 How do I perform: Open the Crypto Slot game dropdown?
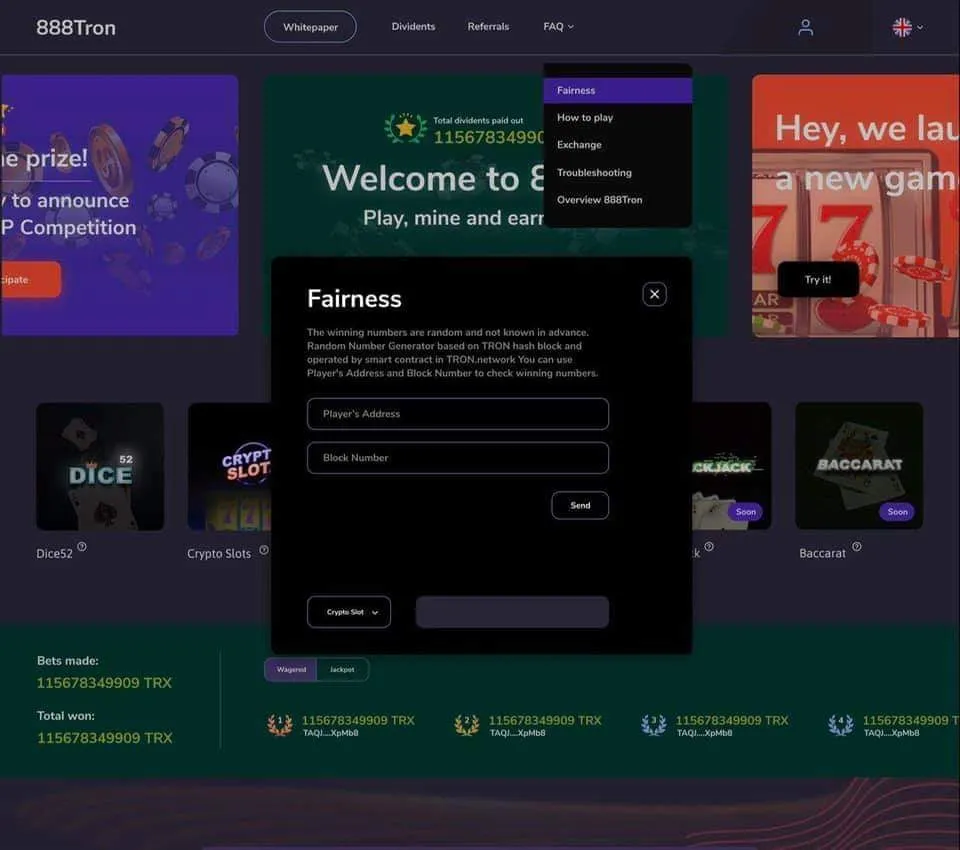[349, 612]
